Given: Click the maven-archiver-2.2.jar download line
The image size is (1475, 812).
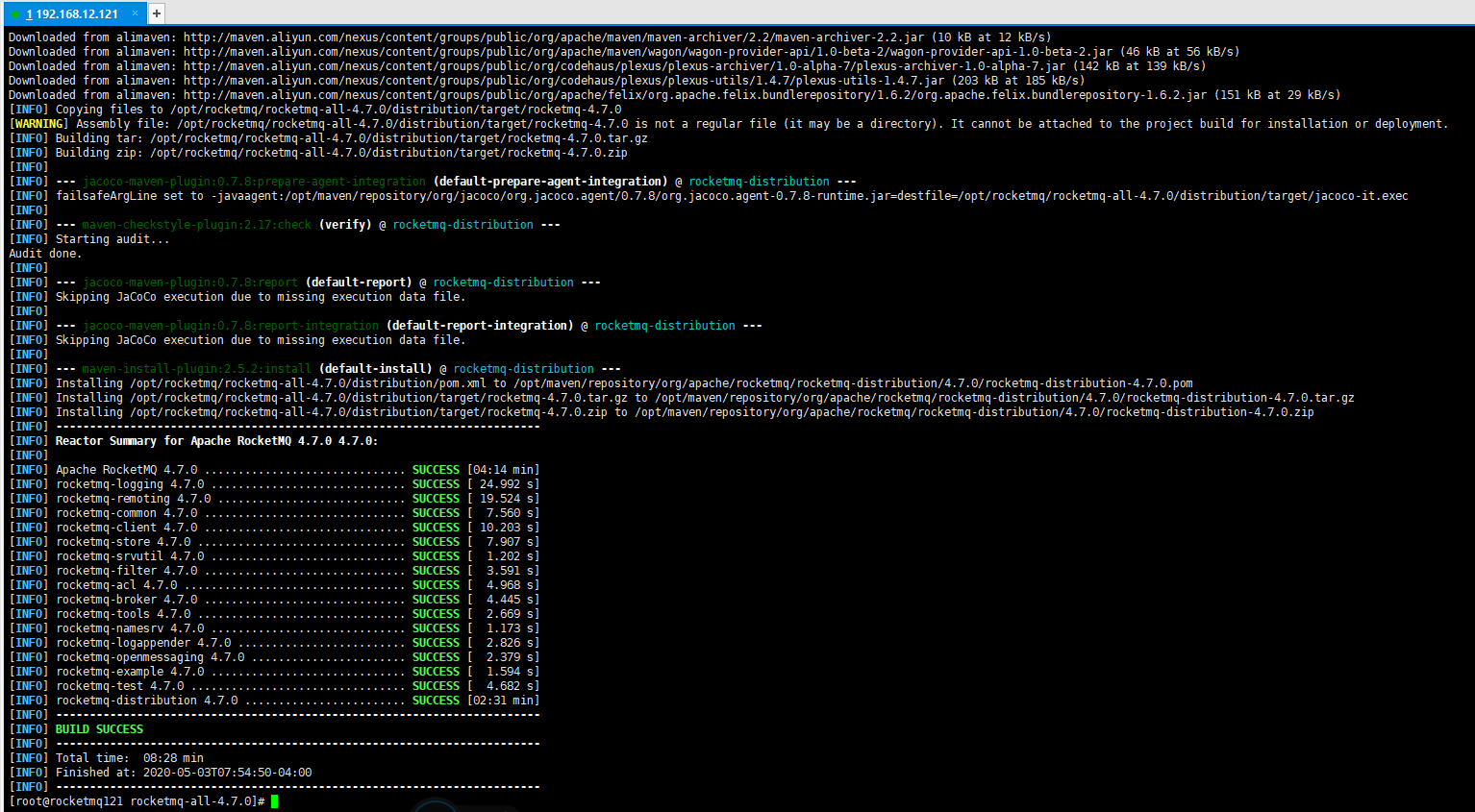Looking at the screenshot, I should [530, 37].
